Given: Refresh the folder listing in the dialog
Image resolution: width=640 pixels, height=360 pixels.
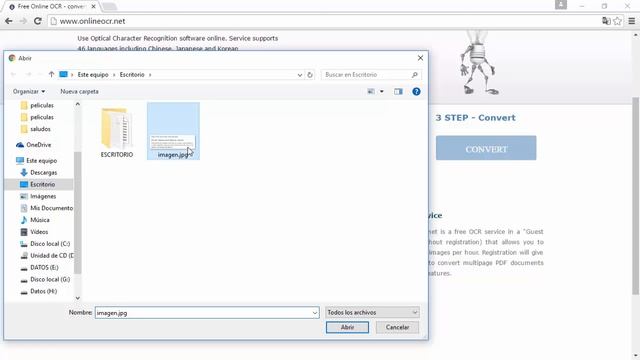Looking at the screenshot, I should (310, 75).
